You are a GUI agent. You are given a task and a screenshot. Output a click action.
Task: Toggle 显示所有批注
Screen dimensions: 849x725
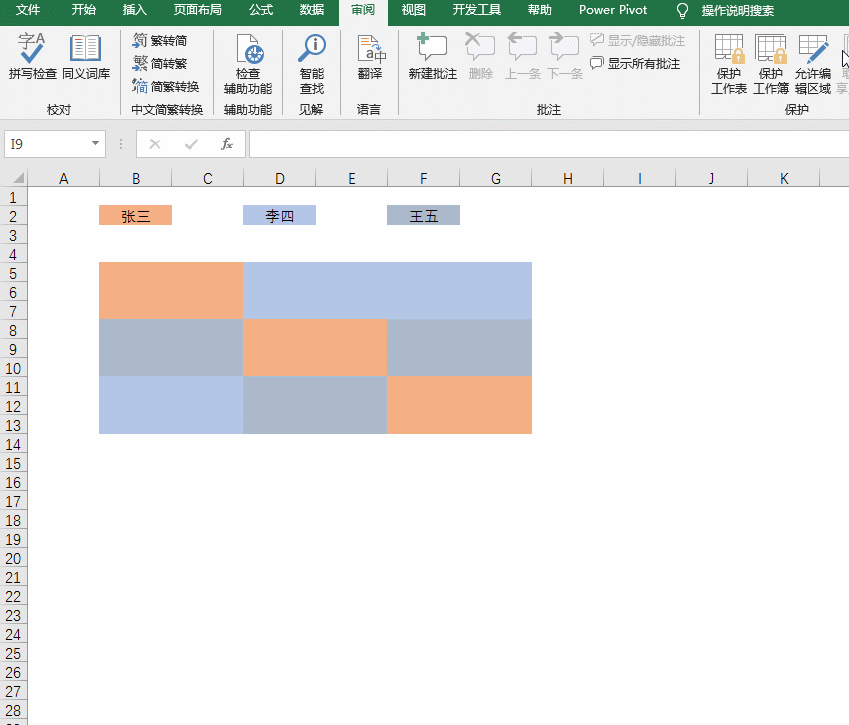click(x=635, y=63)
